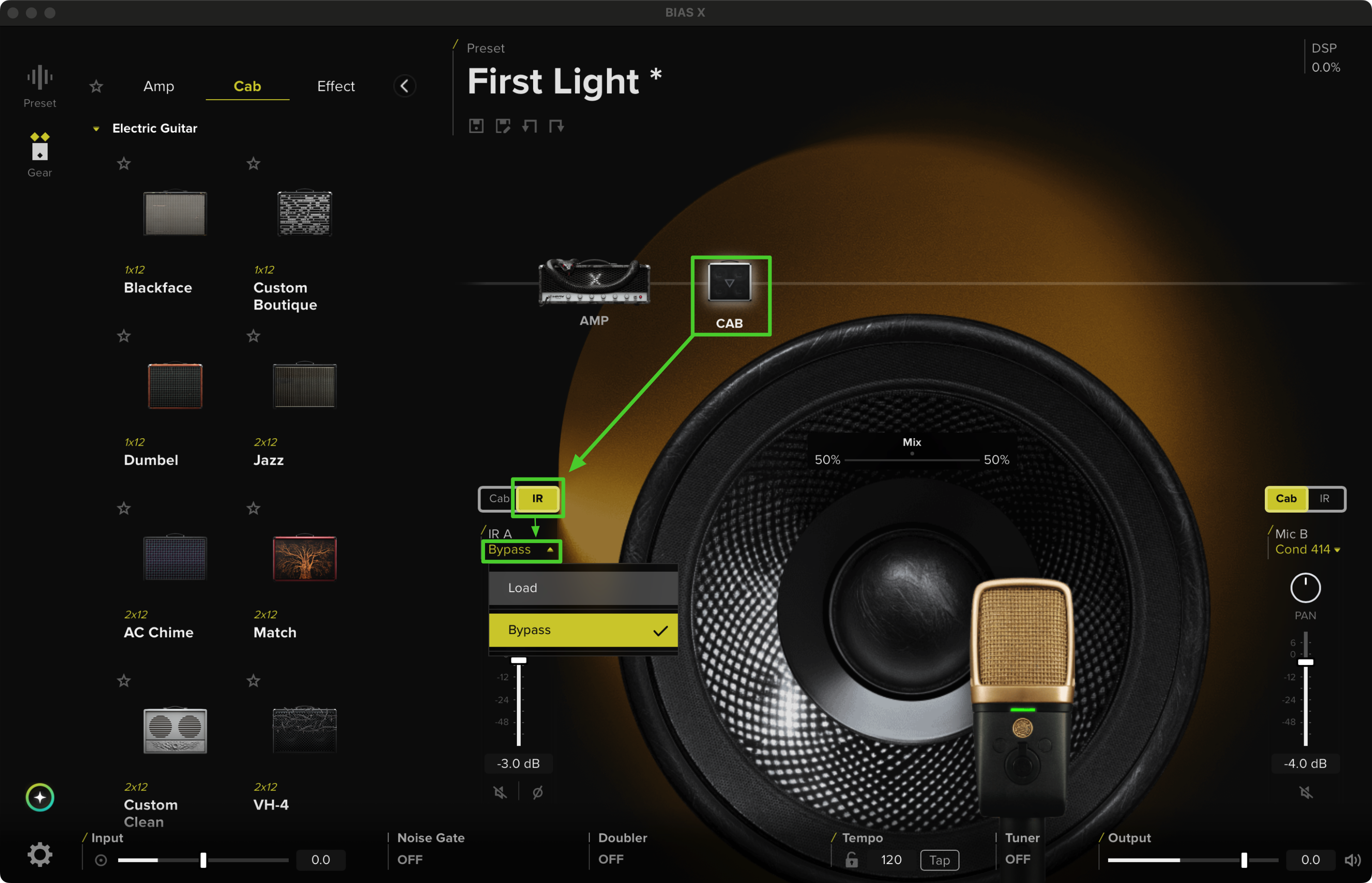Image resolution: width=1372 pixels, height=883 pixels.
Task: Switch the left cab section to Cab mode
Action: click(x=498, y=498)
